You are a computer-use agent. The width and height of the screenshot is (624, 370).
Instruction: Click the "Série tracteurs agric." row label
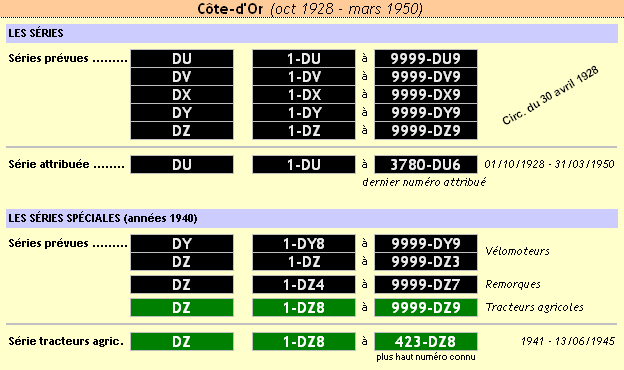[x=66, y=341]
